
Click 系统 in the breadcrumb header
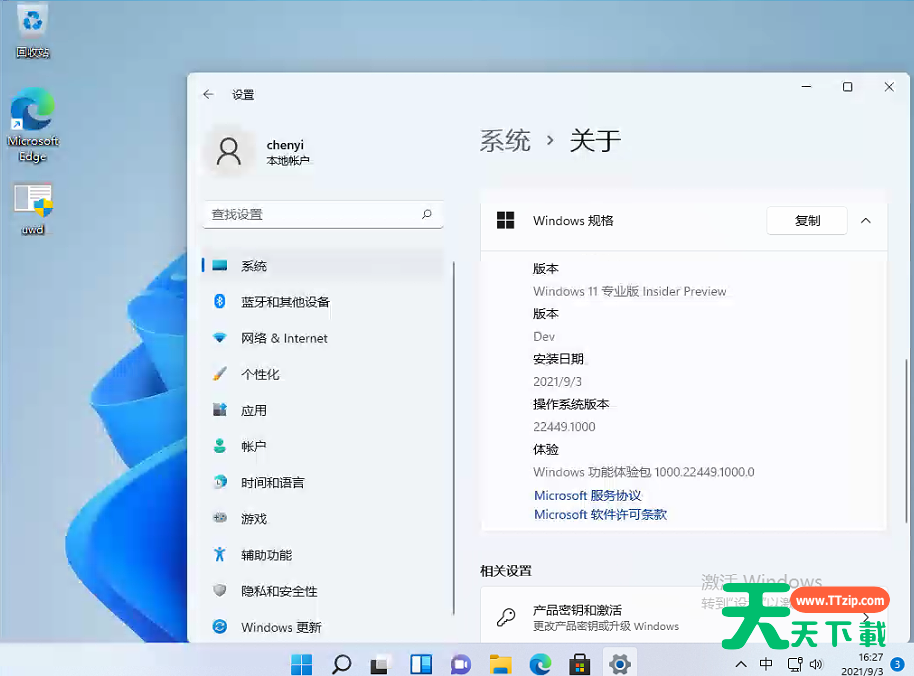(x=505, y=141)
